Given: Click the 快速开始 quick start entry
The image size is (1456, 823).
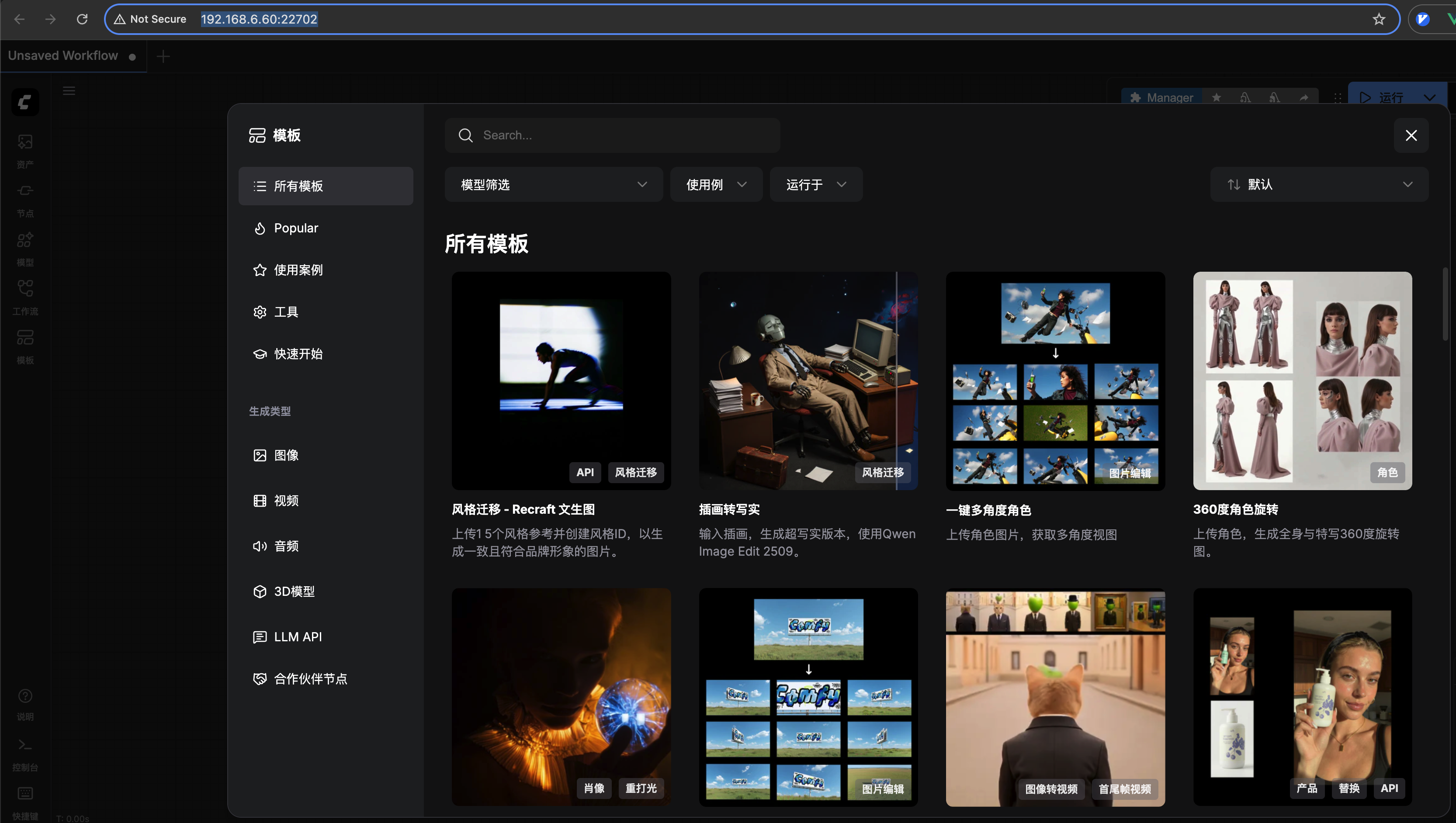Looking at the screenshot, I should tap(298, 354).
